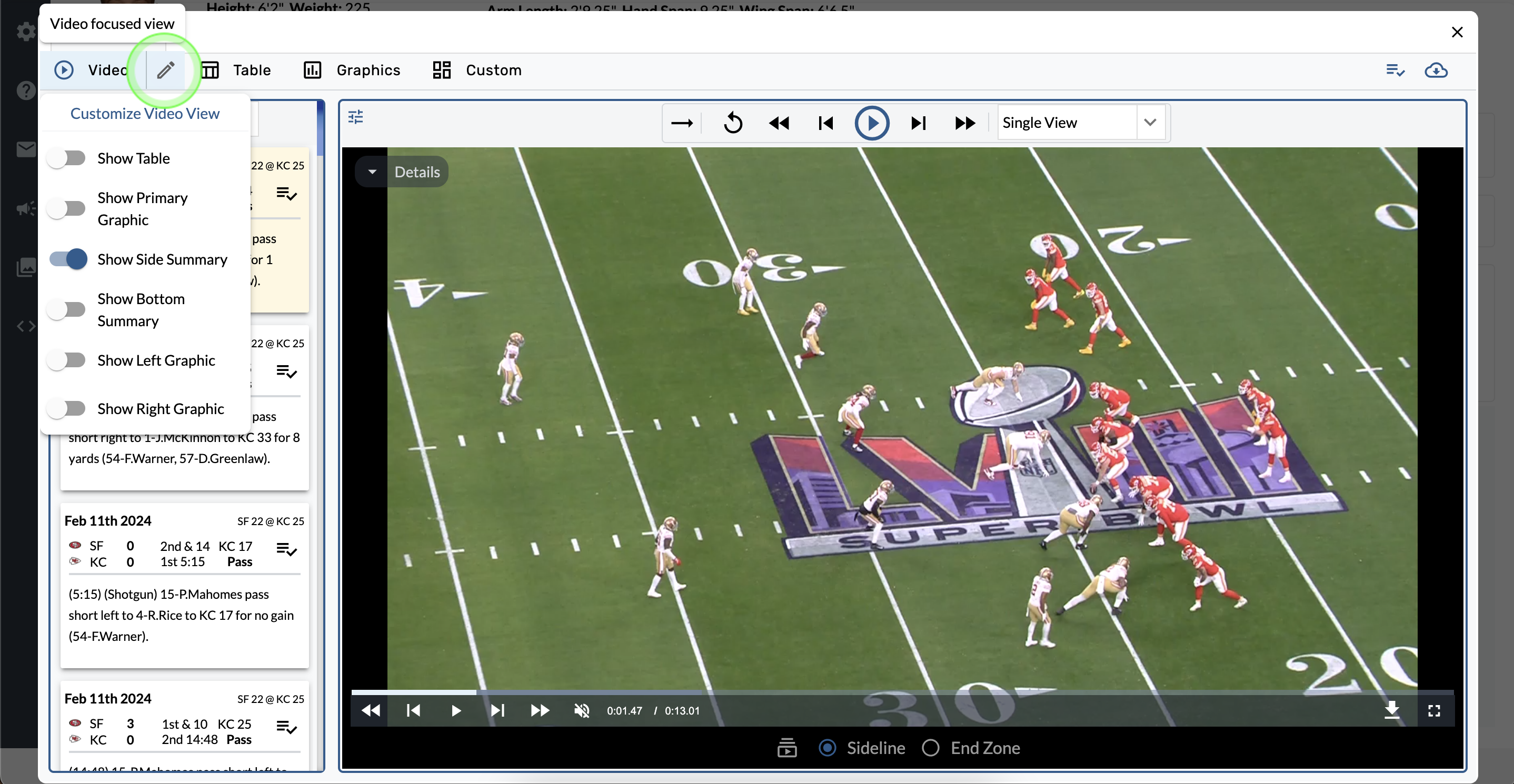Collapse the Details overlay
The width and height of the screenshot is (1514, 784).
point(372,172)
